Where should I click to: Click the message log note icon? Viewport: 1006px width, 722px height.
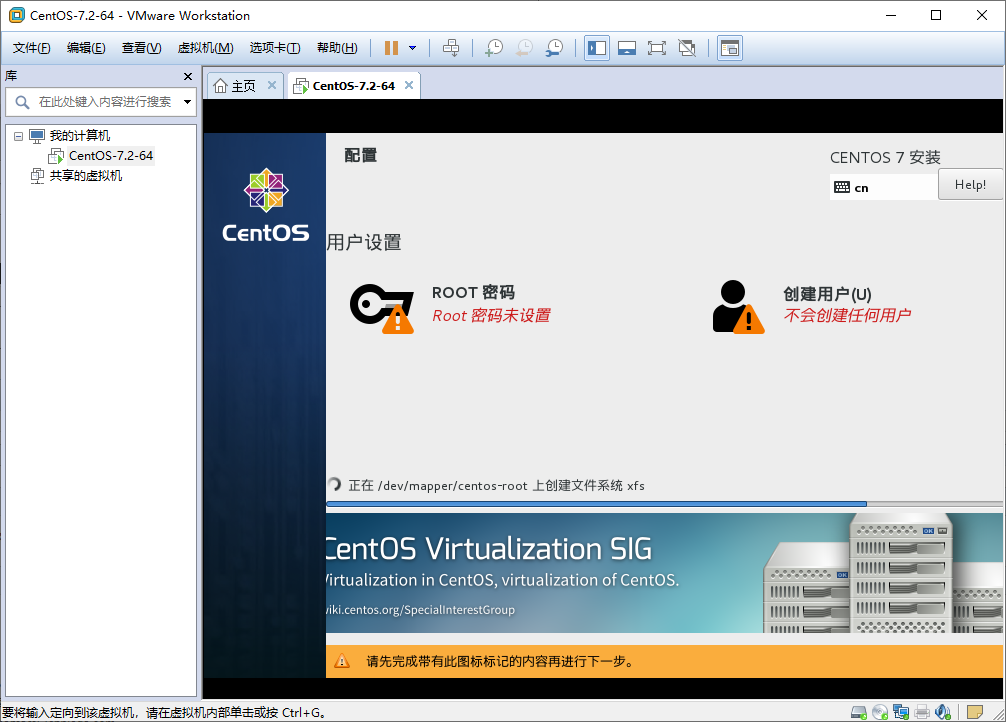[975, 712]
